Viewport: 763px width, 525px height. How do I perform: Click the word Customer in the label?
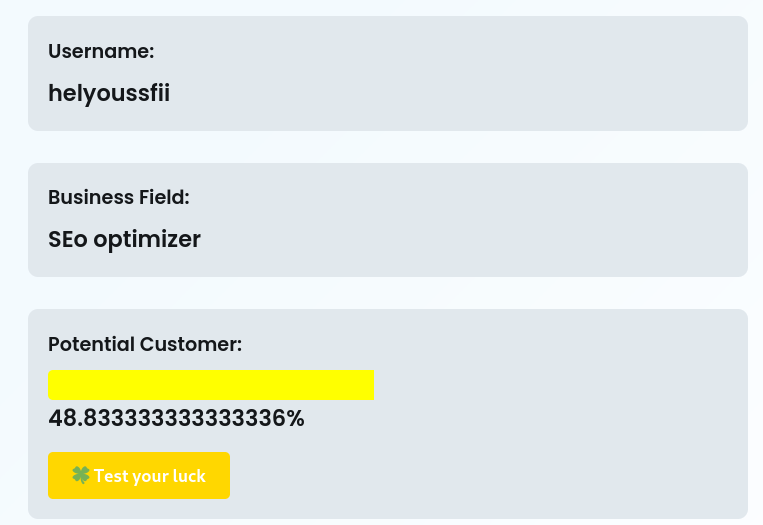191,344
